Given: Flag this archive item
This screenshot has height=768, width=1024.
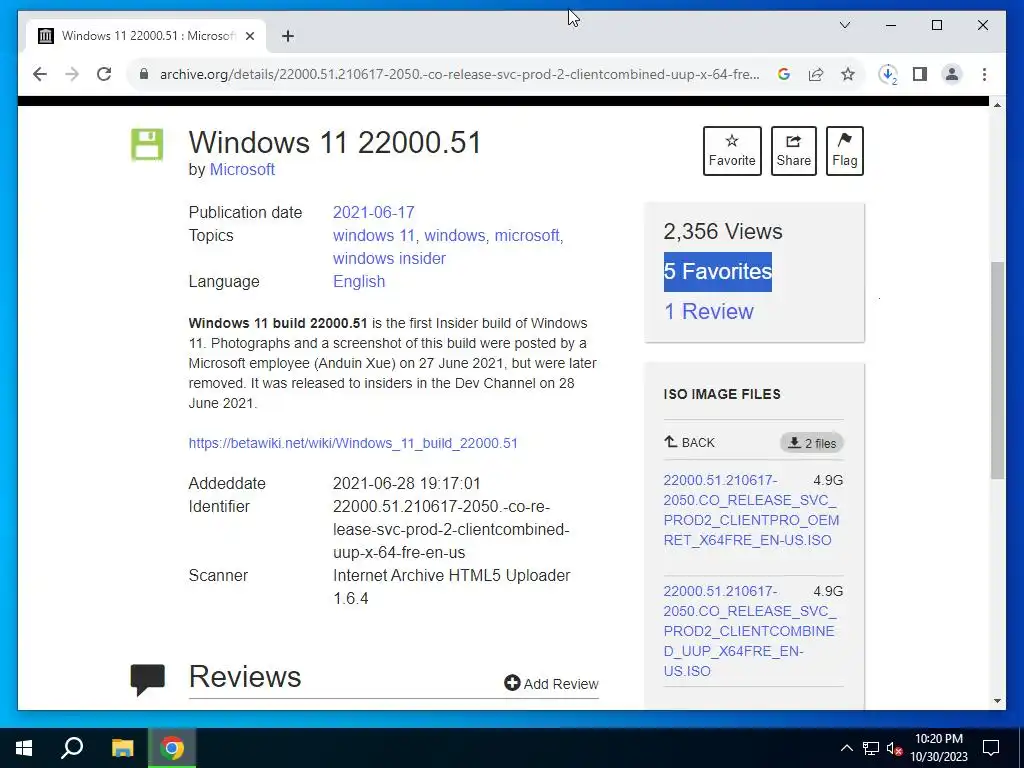Looking at the screenshot, I should pos(844,151).
